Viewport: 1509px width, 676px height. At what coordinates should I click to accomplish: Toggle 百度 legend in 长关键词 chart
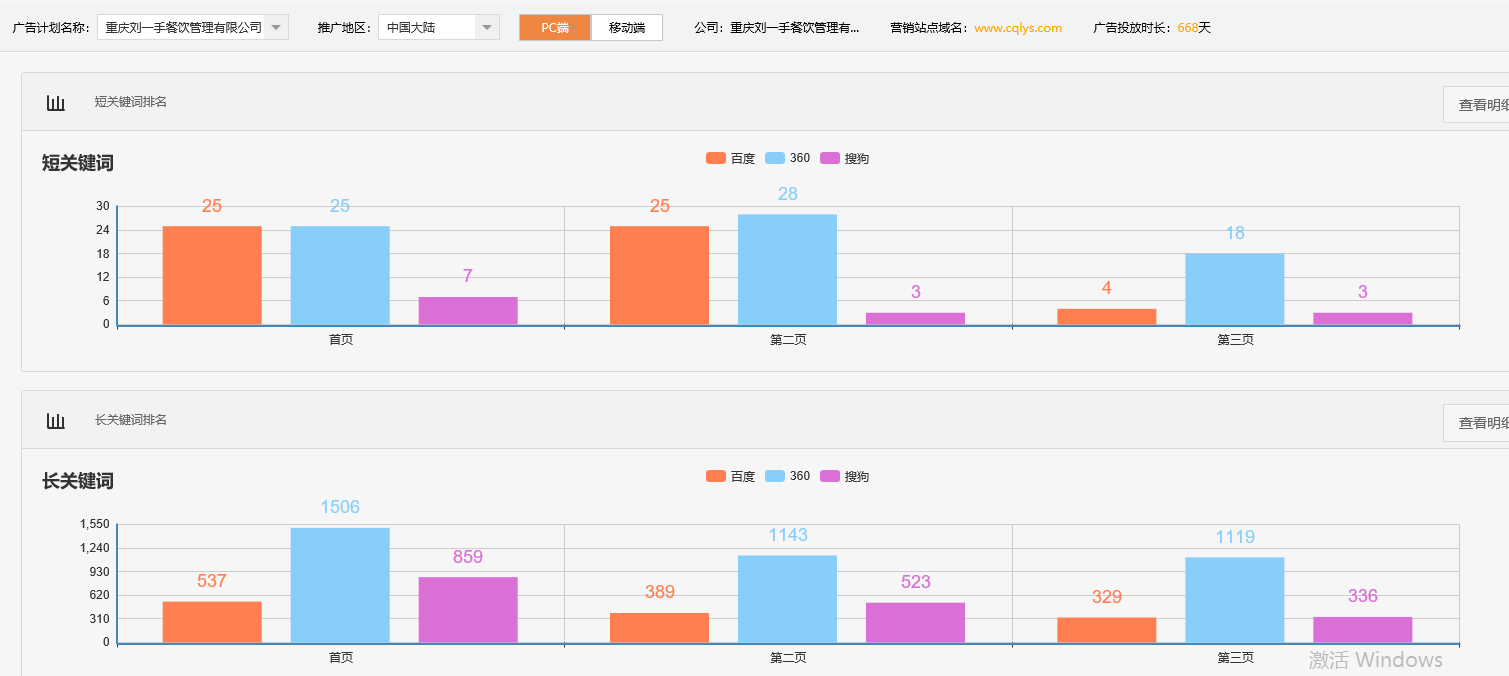(x=730, y=477)
